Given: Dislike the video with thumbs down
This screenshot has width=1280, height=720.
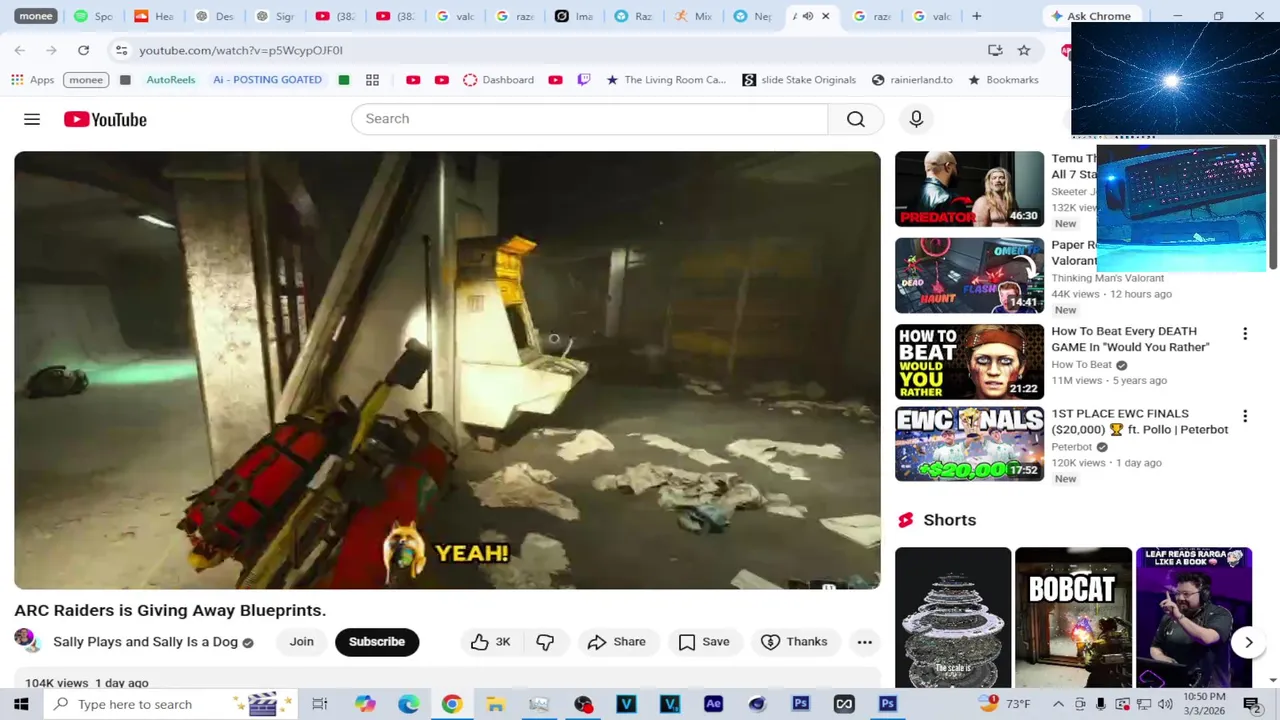Looking at the screenshot, I should click(545, 642).
